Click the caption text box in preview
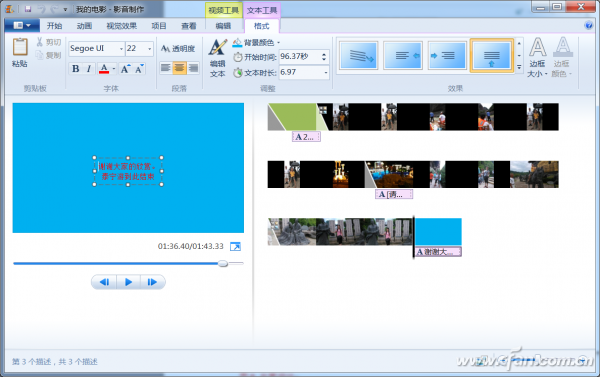This screenshot has height=377, width=600. pyautogui.click(x=128, y=171)
